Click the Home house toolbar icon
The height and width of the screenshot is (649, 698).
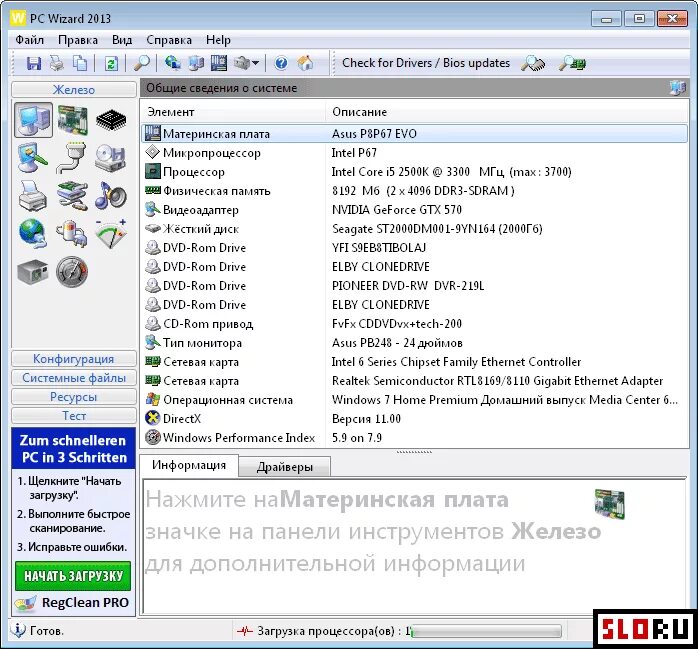305,63
